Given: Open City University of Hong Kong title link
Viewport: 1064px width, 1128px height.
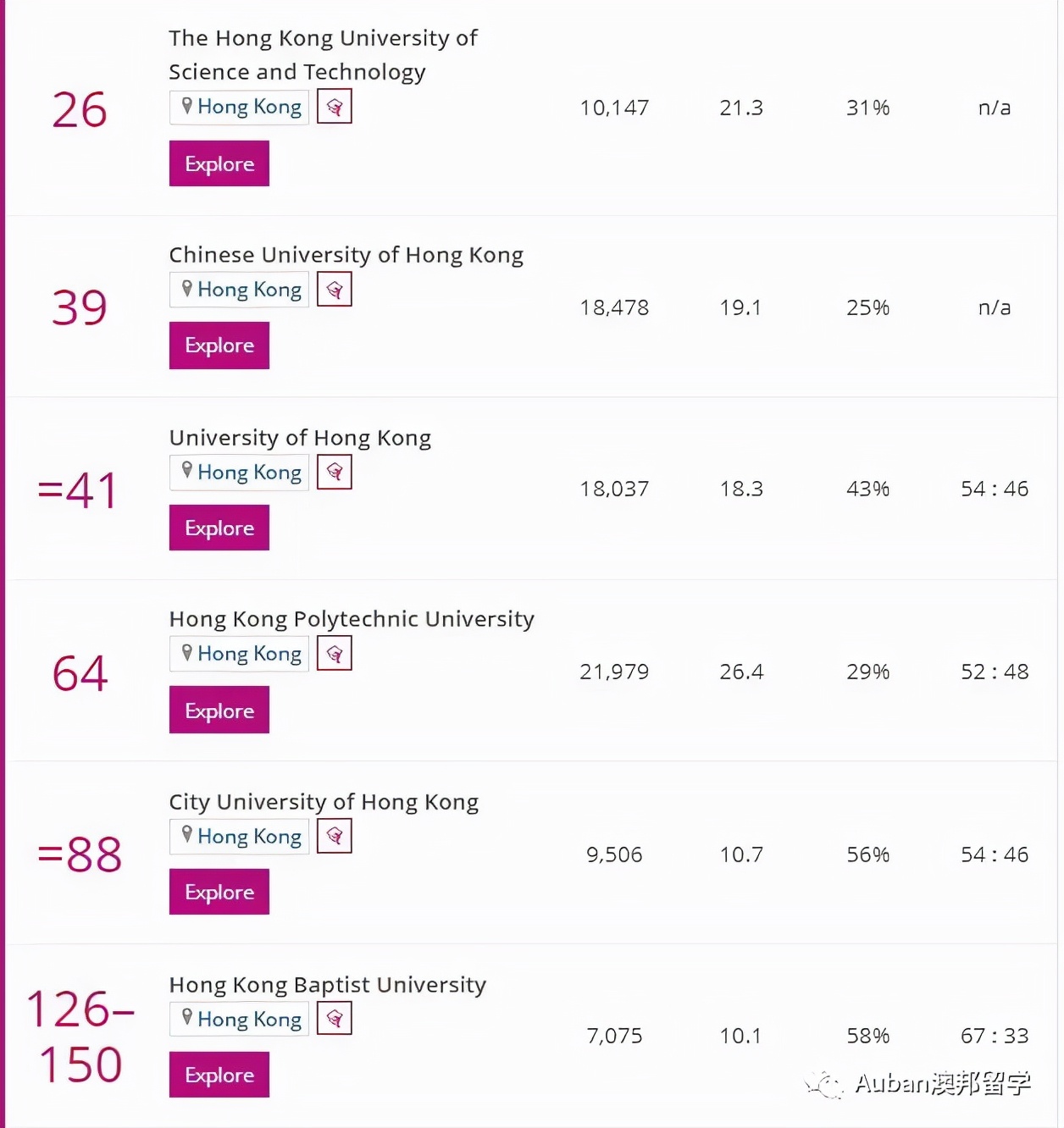Looking at the screenshot, I should pos(324,802).
